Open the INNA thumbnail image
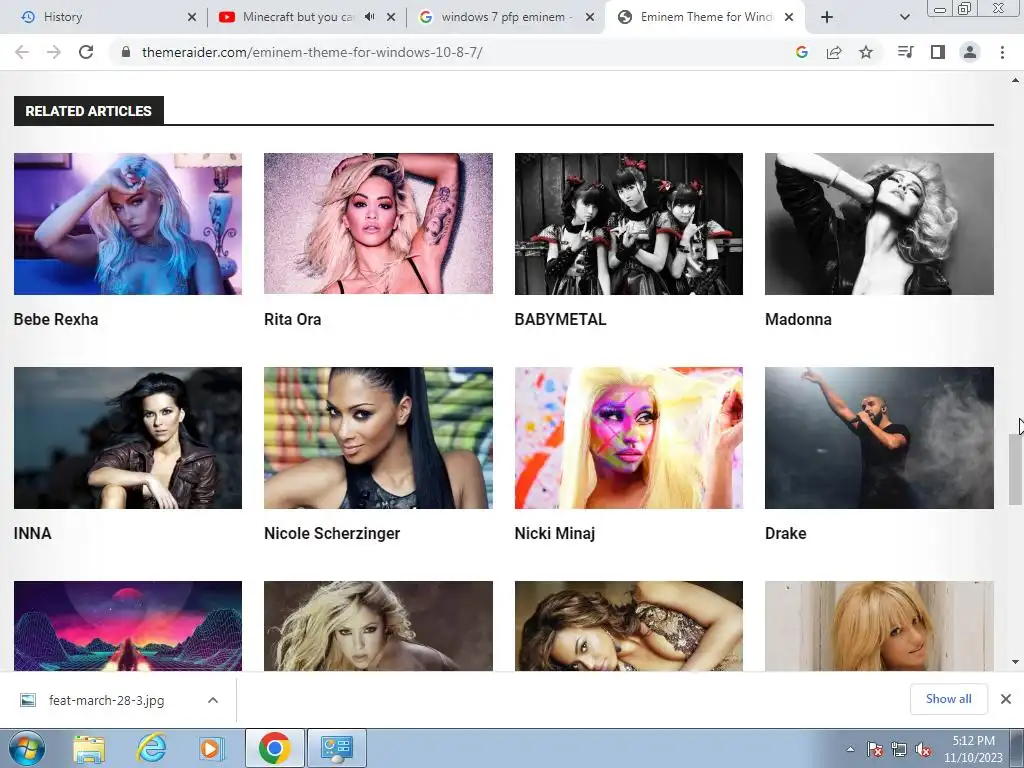 point(128,438)
